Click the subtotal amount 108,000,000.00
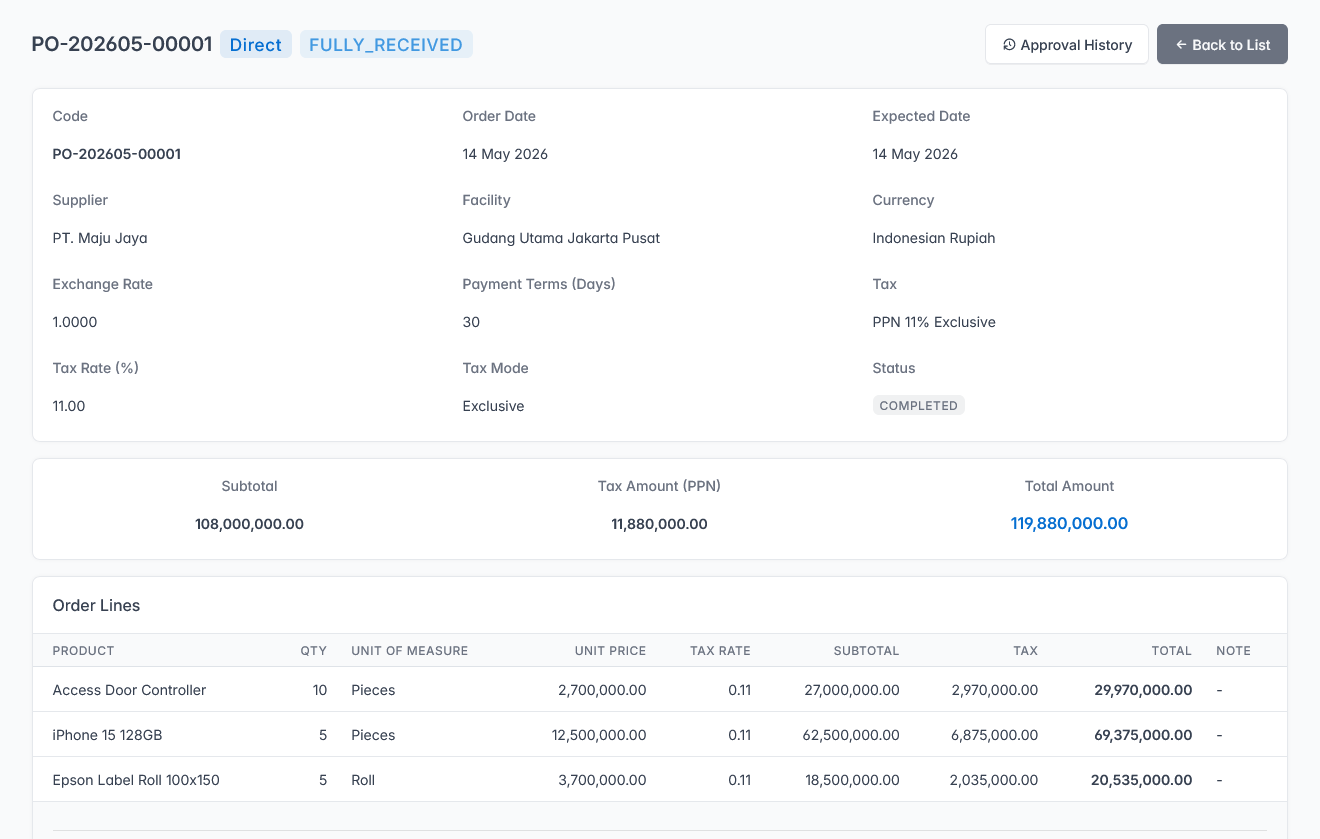Screen dimensions: 1320x839 pos(249,524)
